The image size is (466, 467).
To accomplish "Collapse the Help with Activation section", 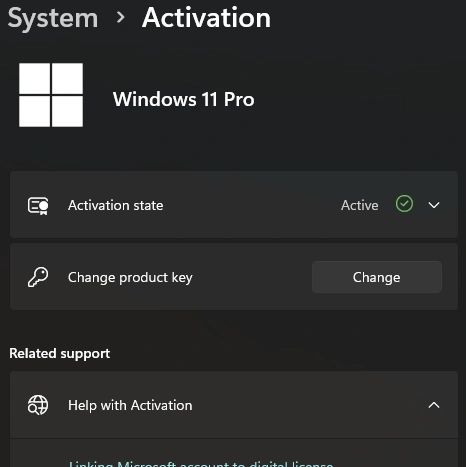I will pyautogui.click(x=434, y=405).
